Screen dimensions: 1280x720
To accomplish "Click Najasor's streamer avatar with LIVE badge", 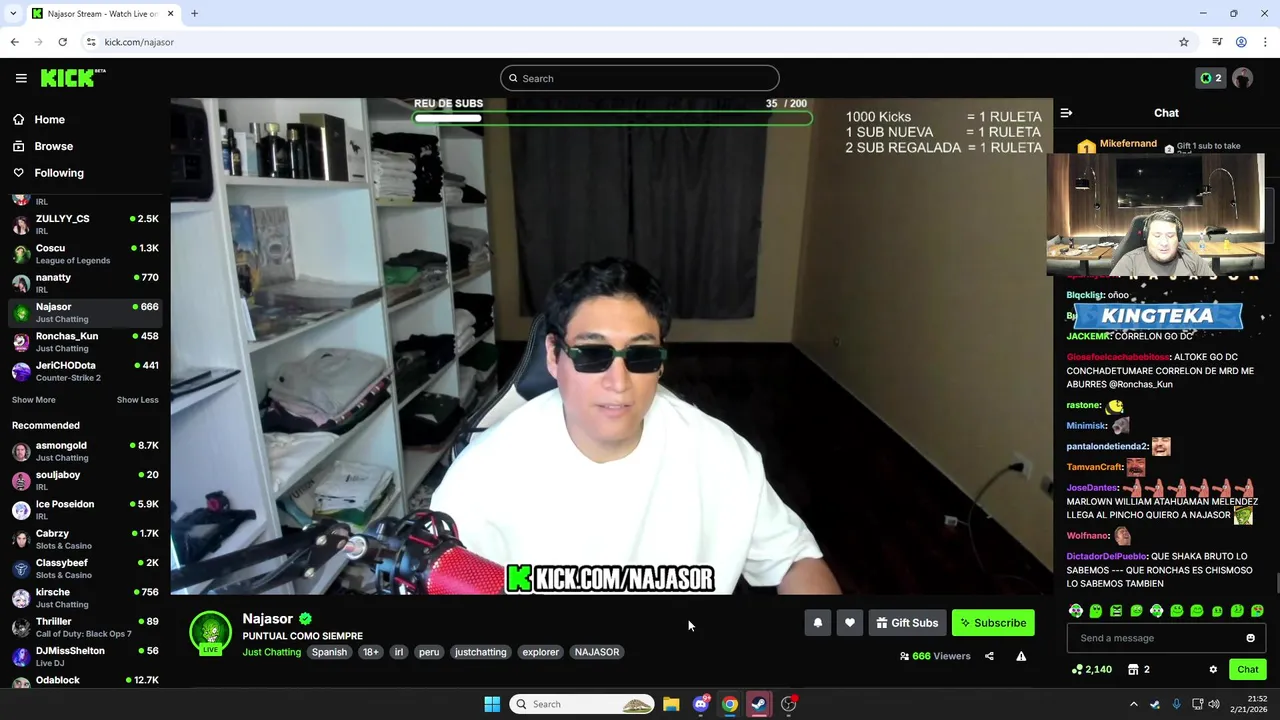I will [210, 633].
